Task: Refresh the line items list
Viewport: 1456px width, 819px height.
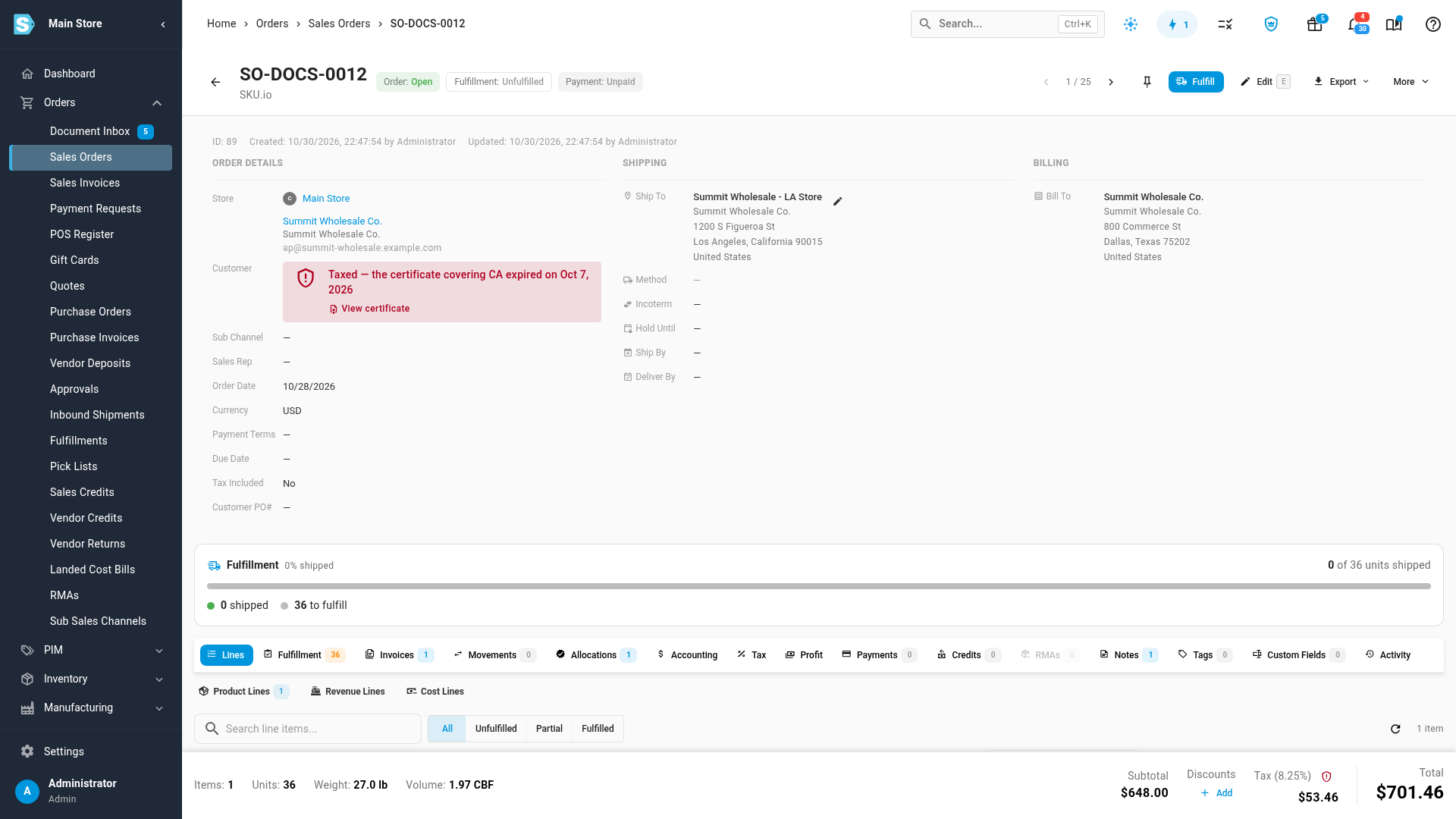Action: pyautogui.click(x=1395, y=729)
